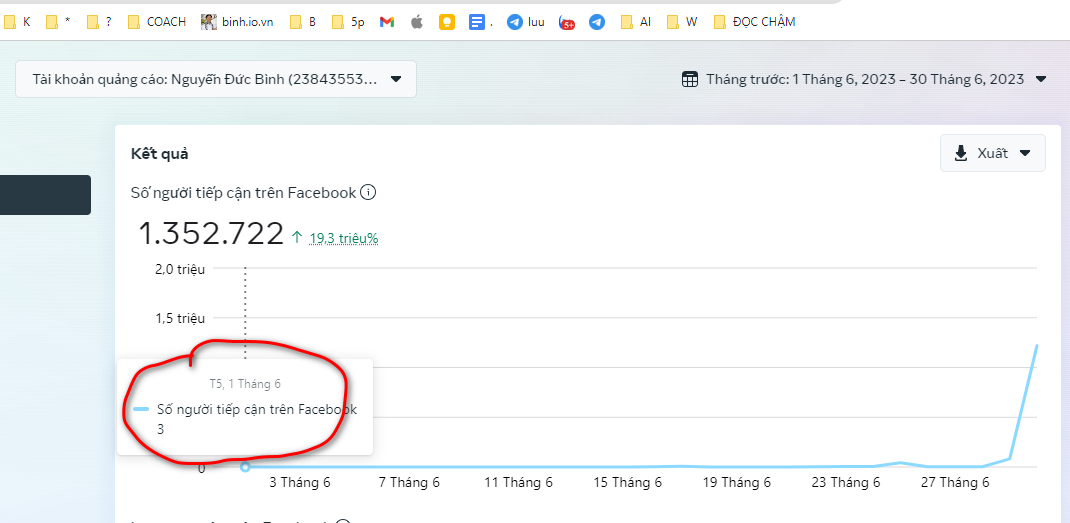
Task: Click info icon beside Số người tiếp cận
Action: click(x=368, y=193)
